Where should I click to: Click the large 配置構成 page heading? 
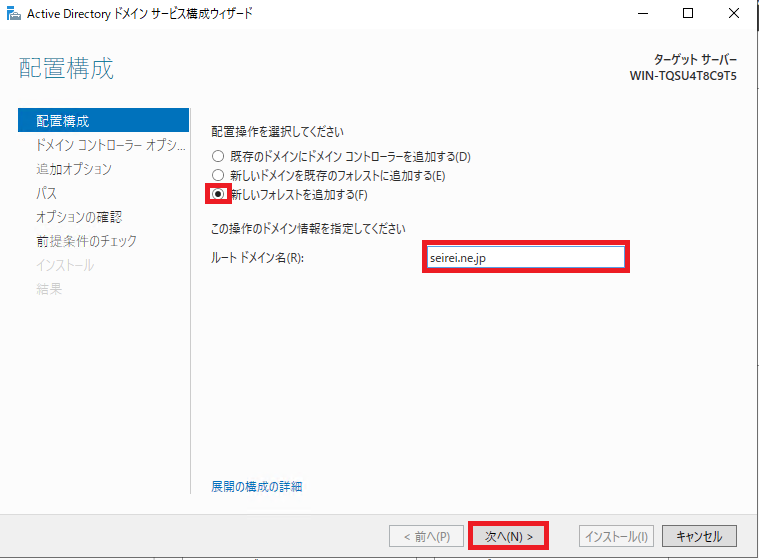(66, 68)
